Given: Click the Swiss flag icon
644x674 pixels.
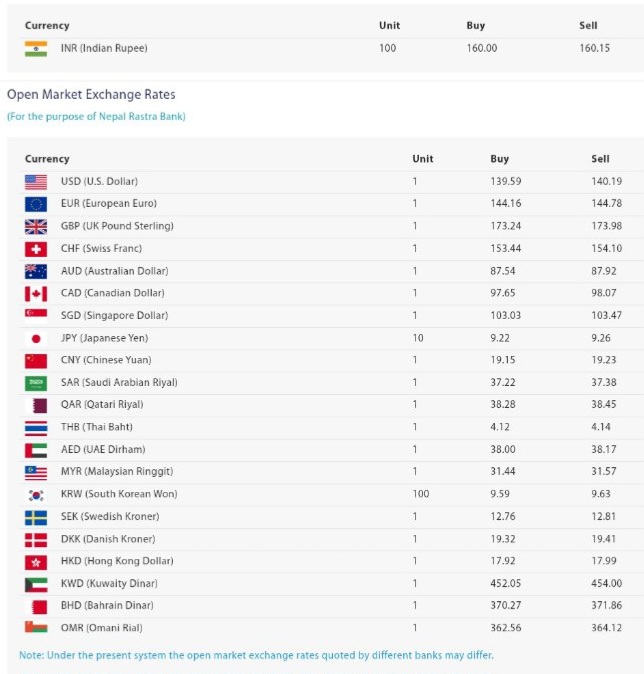Looking at the screenshot, I should 36,249.
